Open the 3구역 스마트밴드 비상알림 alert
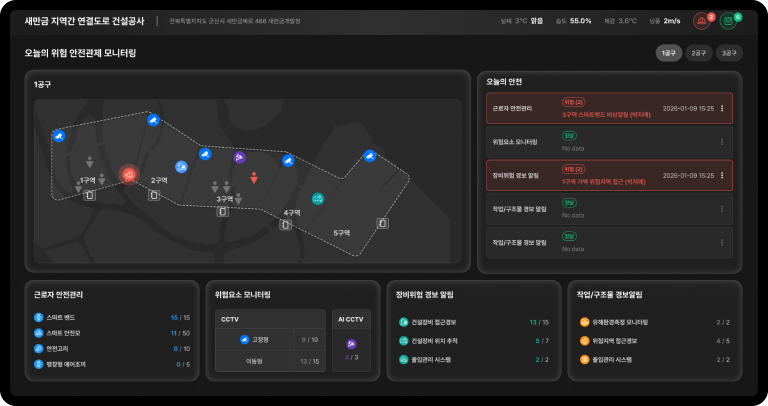 point(606,115)
